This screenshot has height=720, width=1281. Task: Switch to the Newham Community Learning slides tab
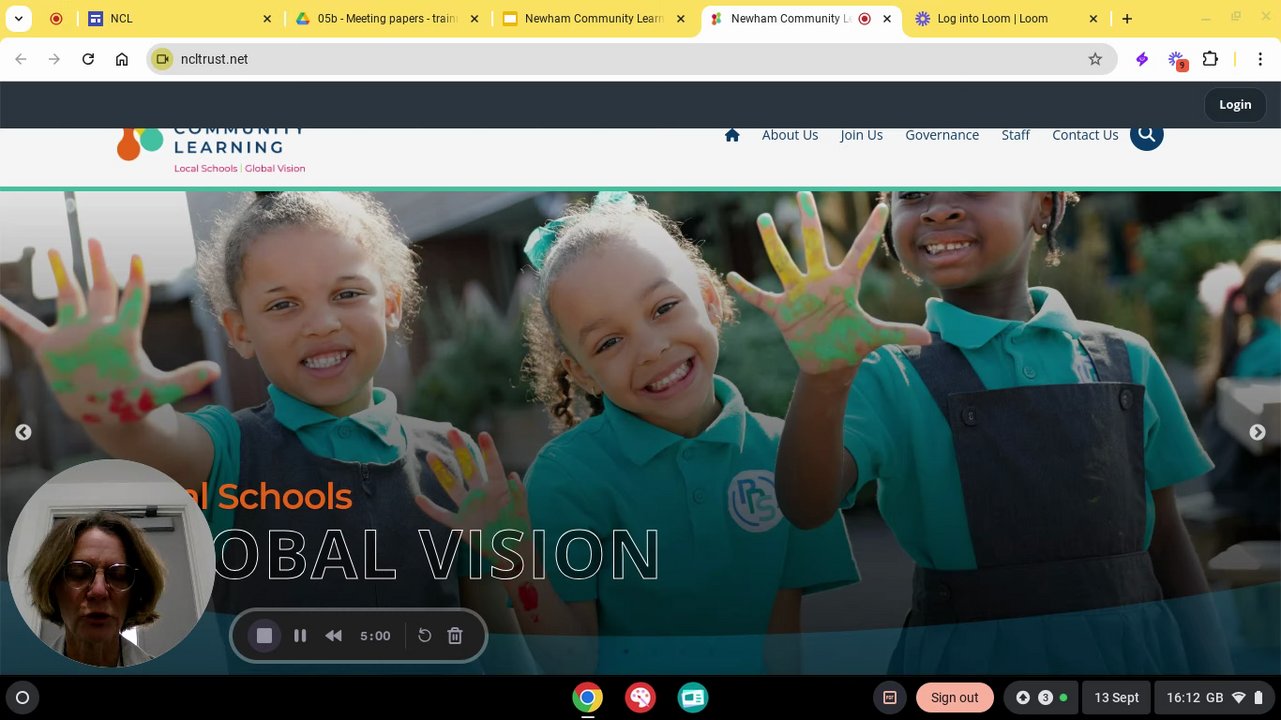[594, 18]
